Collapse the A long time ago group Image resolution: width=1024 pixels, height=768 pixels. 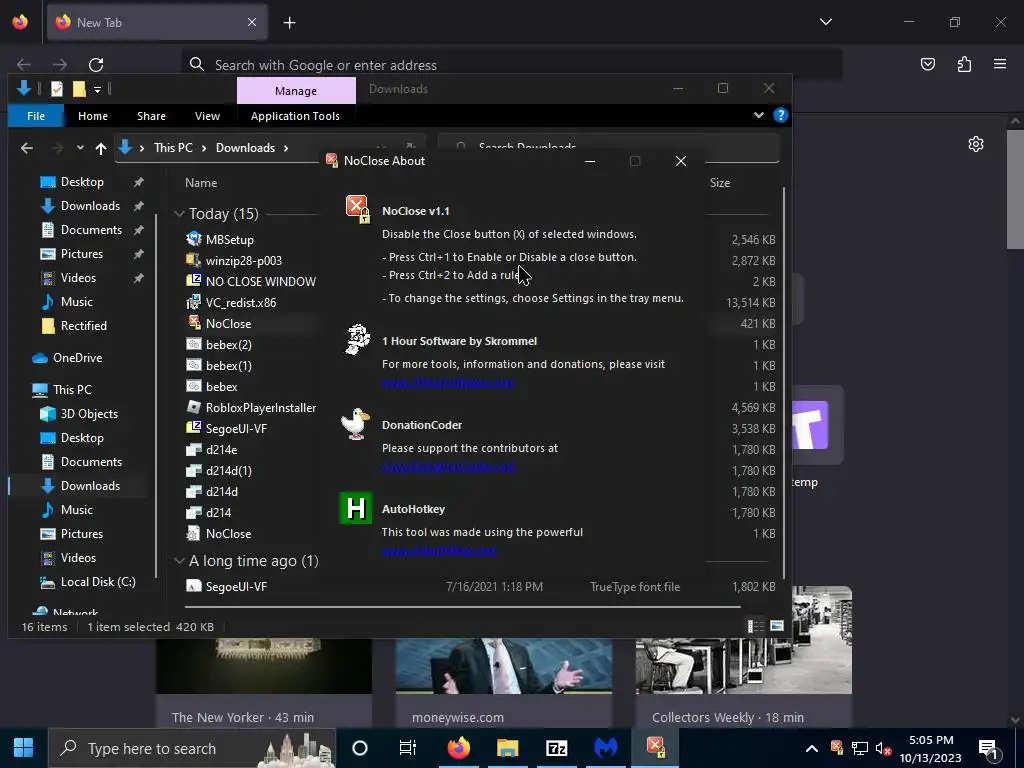point(179,561)
